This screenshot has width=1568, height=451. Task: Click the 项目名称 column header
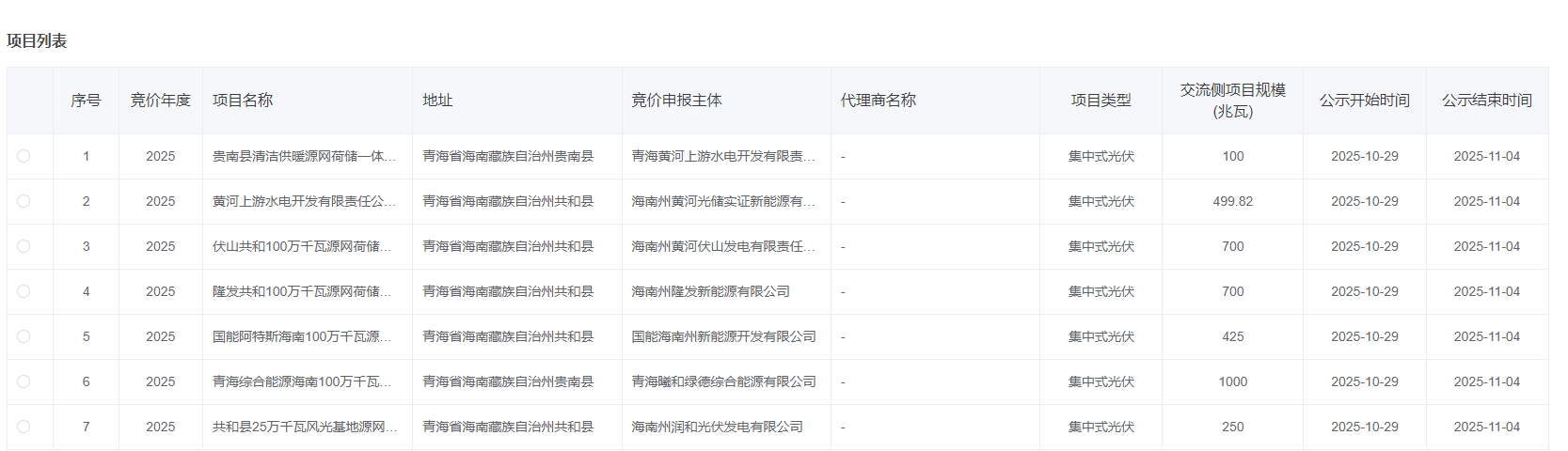click(243, 101)
